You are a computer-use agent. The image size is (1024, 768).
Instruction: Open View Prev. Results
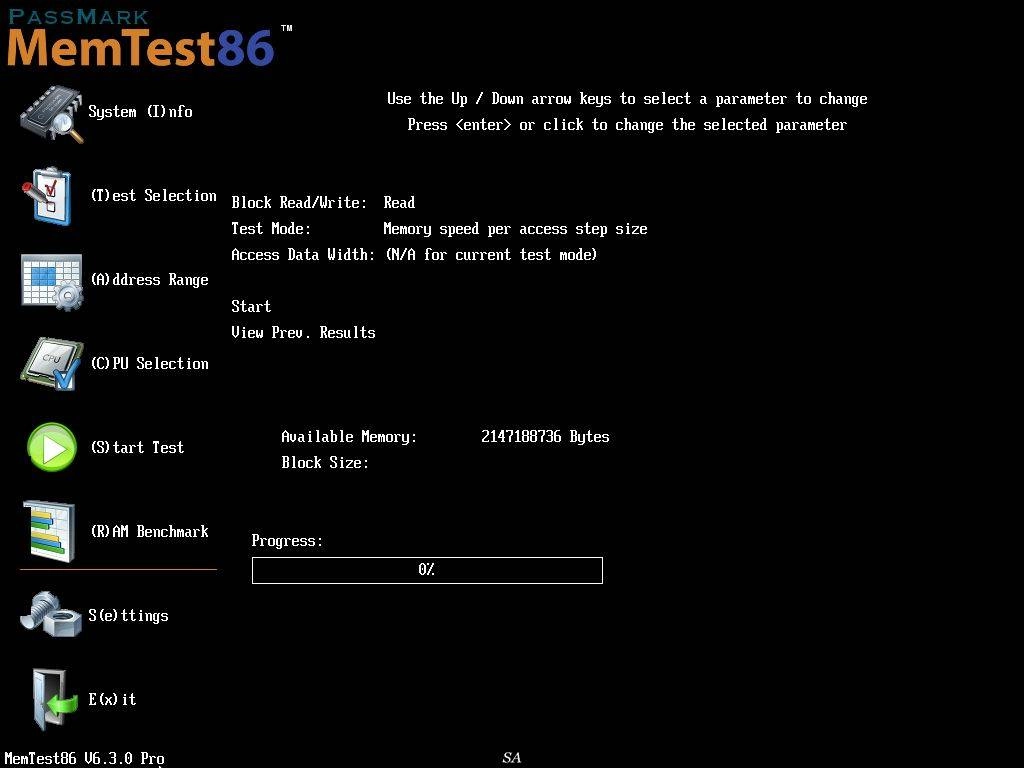pos(303,332)
